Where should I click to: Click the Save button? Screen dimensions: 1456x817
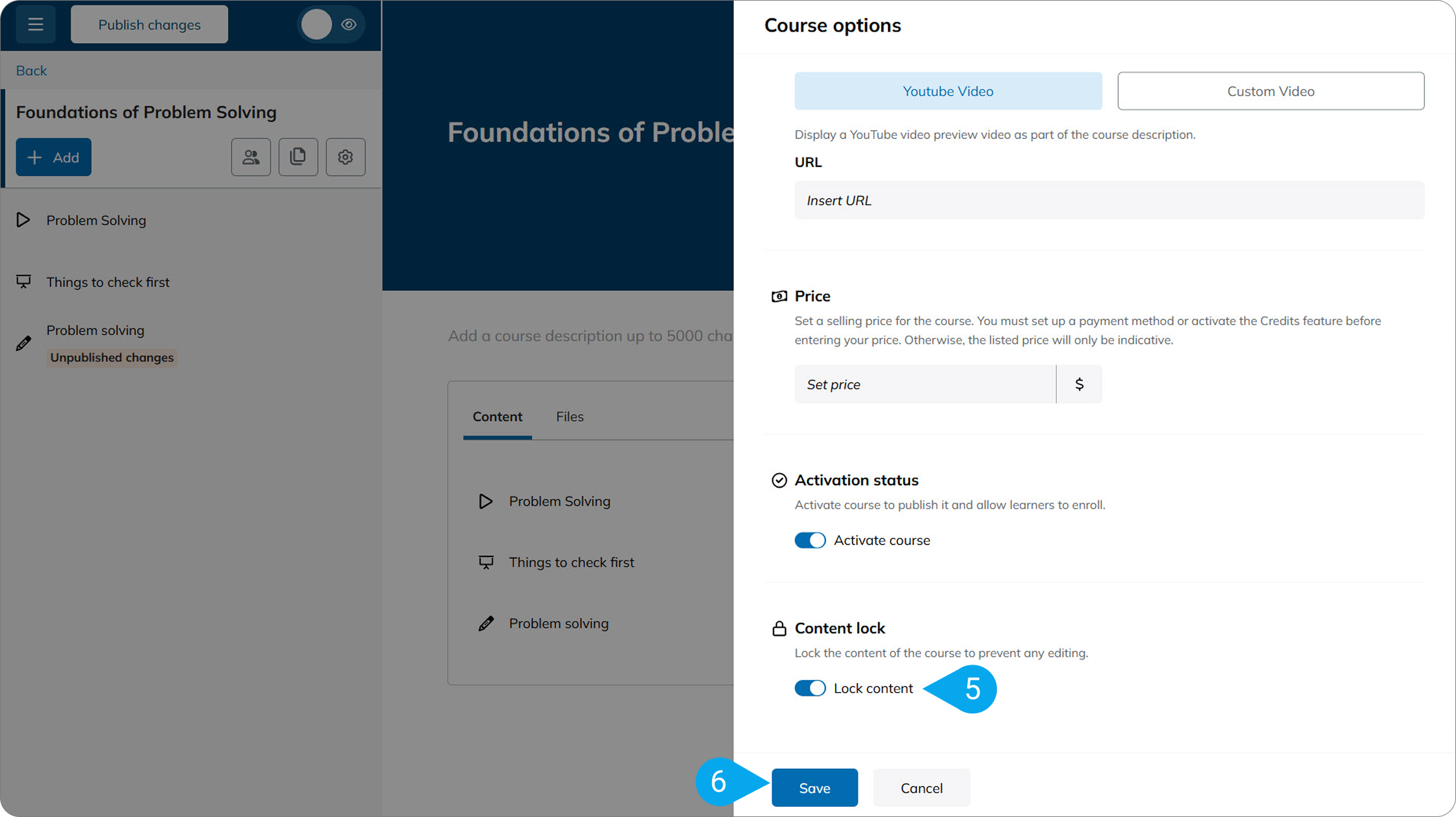click(815, 788)
